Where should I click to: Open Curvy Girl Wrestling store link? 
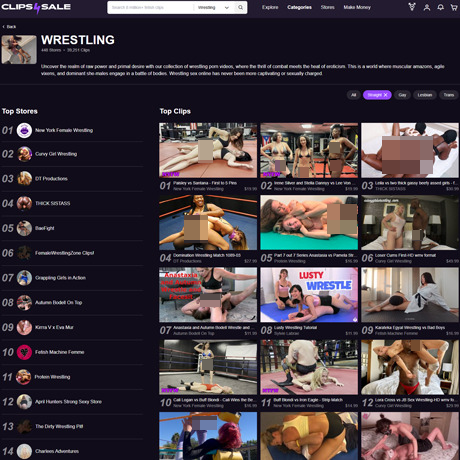pos(56,154)
